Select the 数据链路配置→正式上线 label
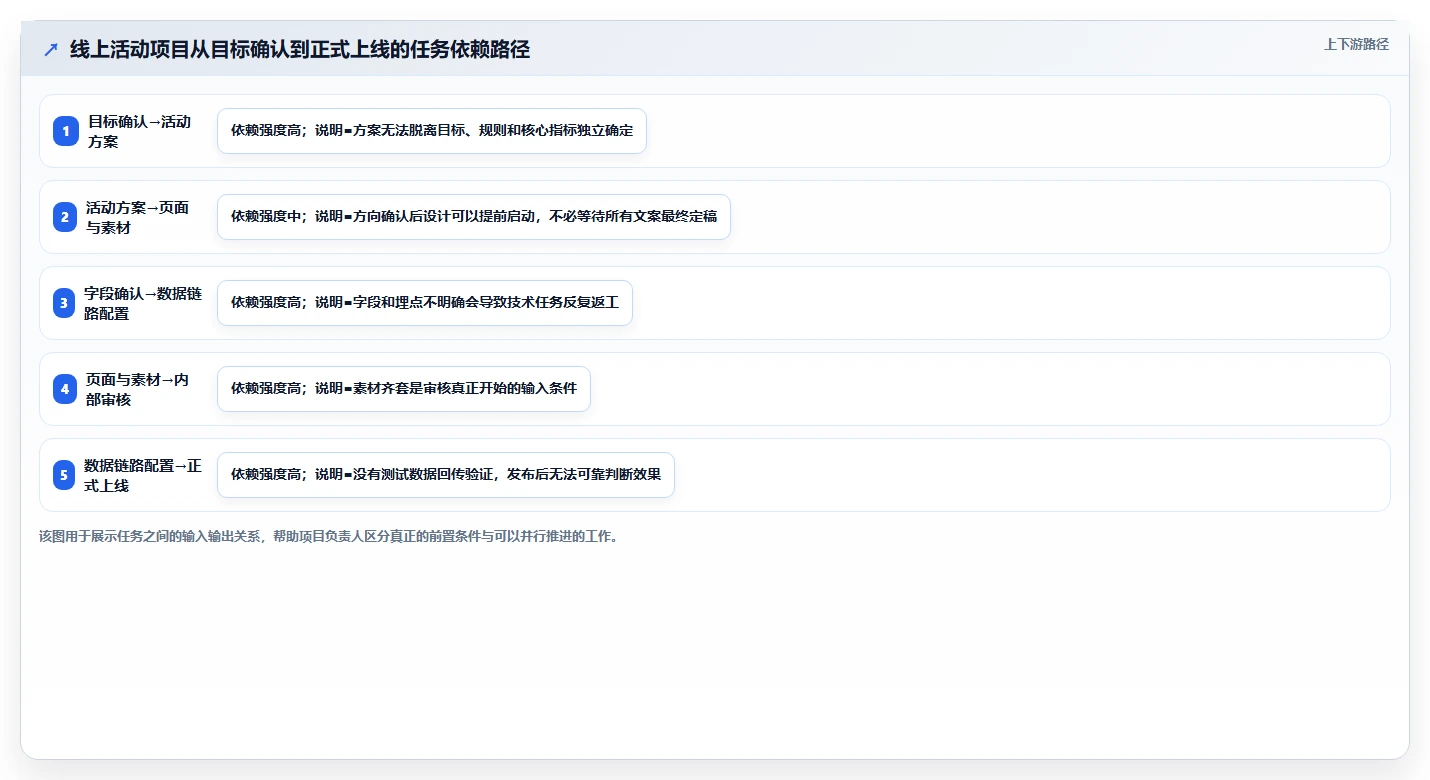Viewport: 1430px width, 780px height. [143, 475]
